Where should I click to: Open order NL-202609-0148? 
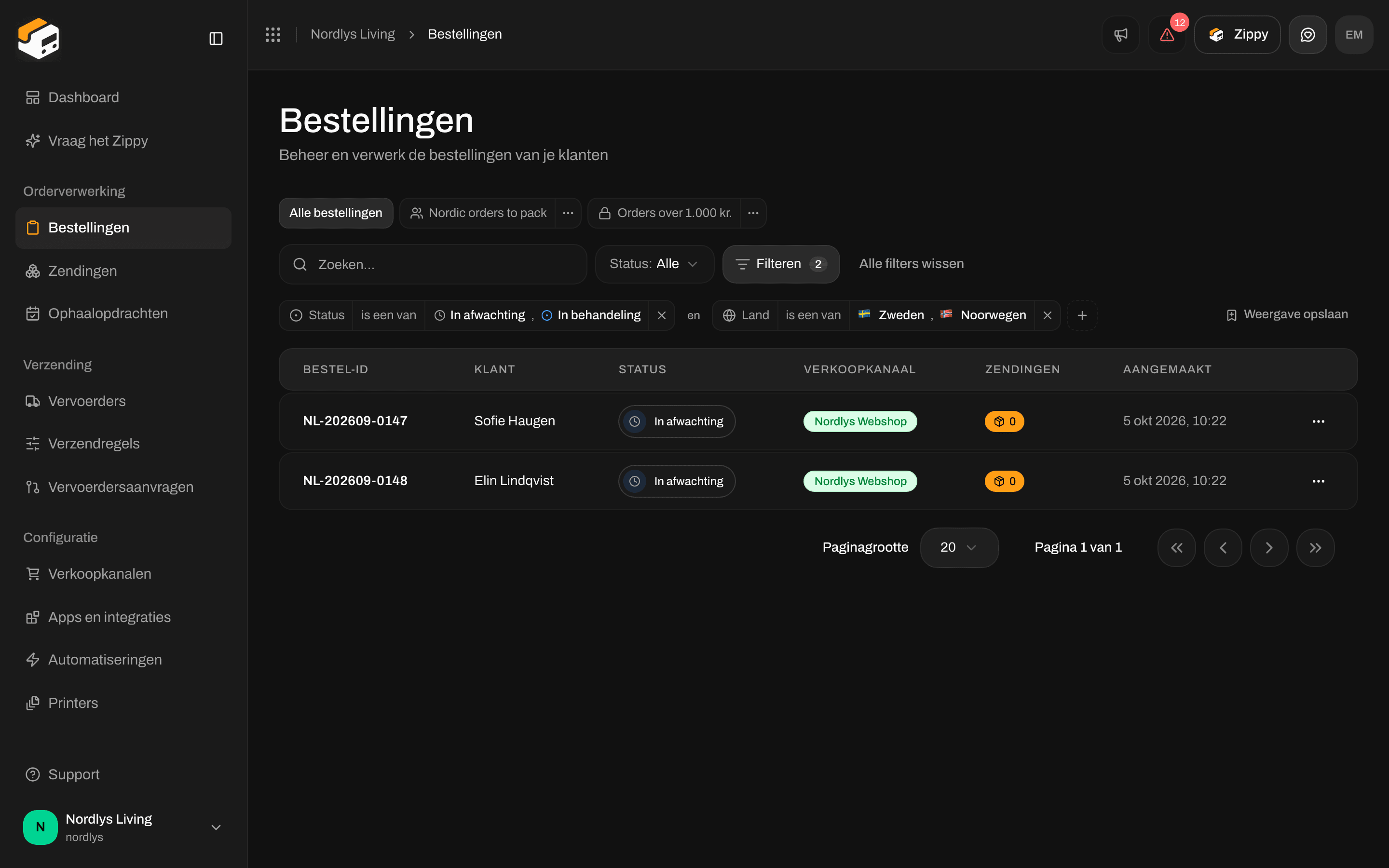click(x=355, y=480)
